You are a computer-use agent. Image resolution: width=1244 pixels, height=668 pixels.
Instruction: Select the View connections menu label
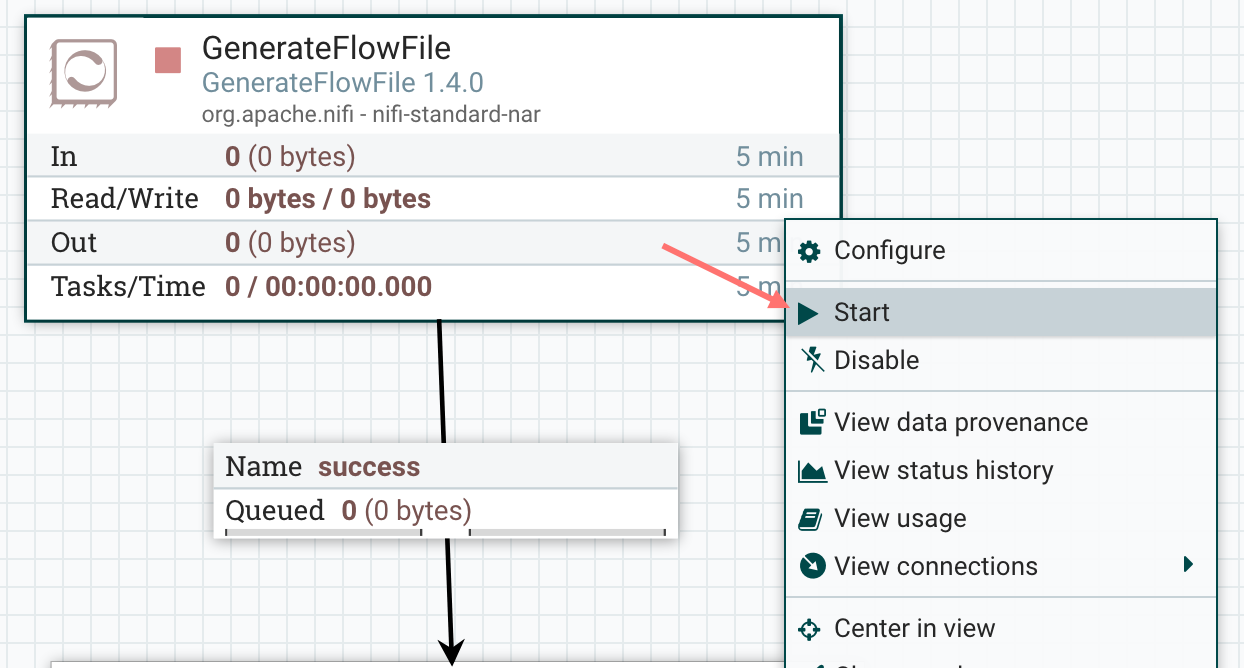936,566
